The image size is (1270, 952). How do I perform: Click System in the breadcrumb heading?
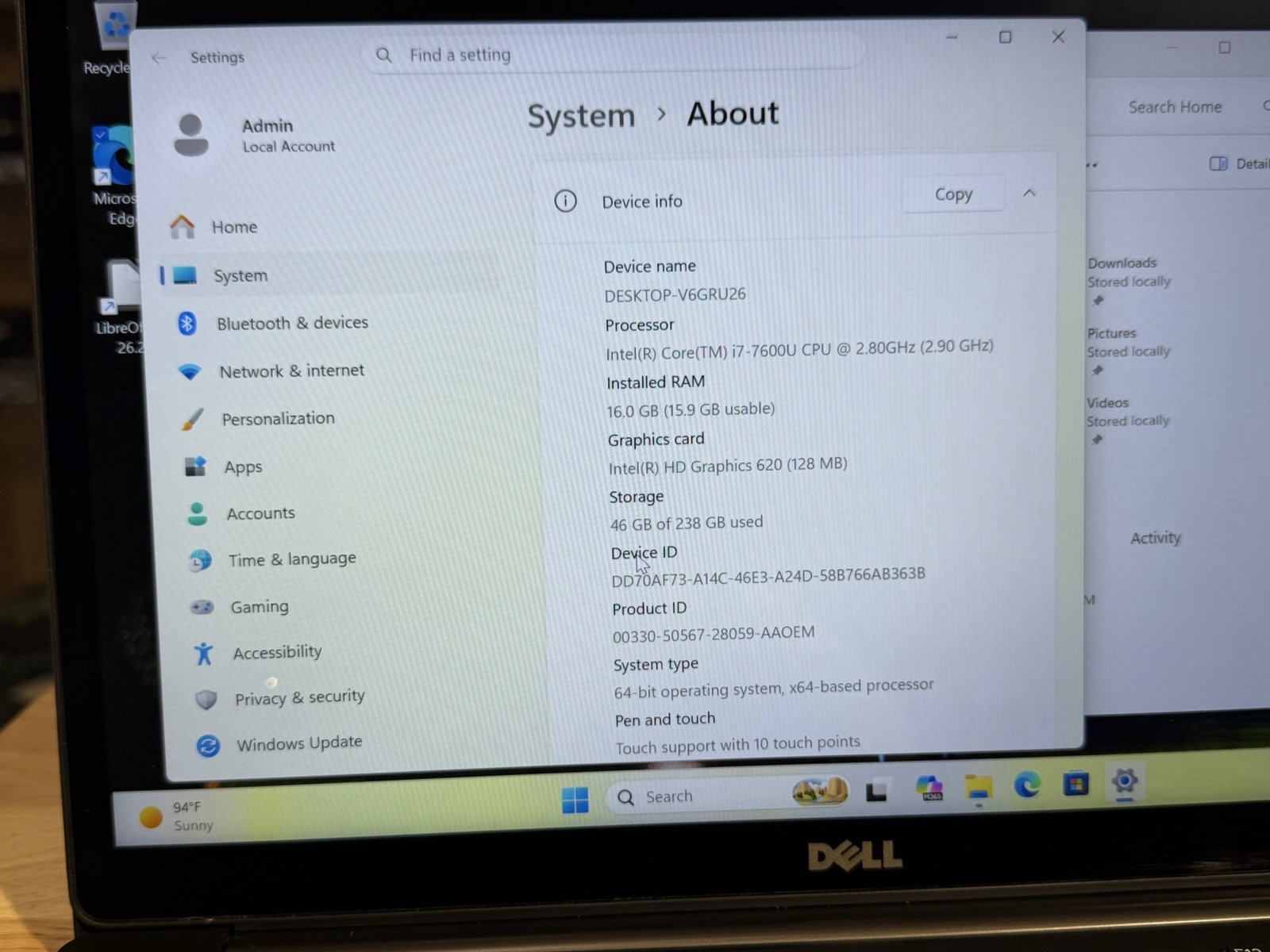click(581, 117)
